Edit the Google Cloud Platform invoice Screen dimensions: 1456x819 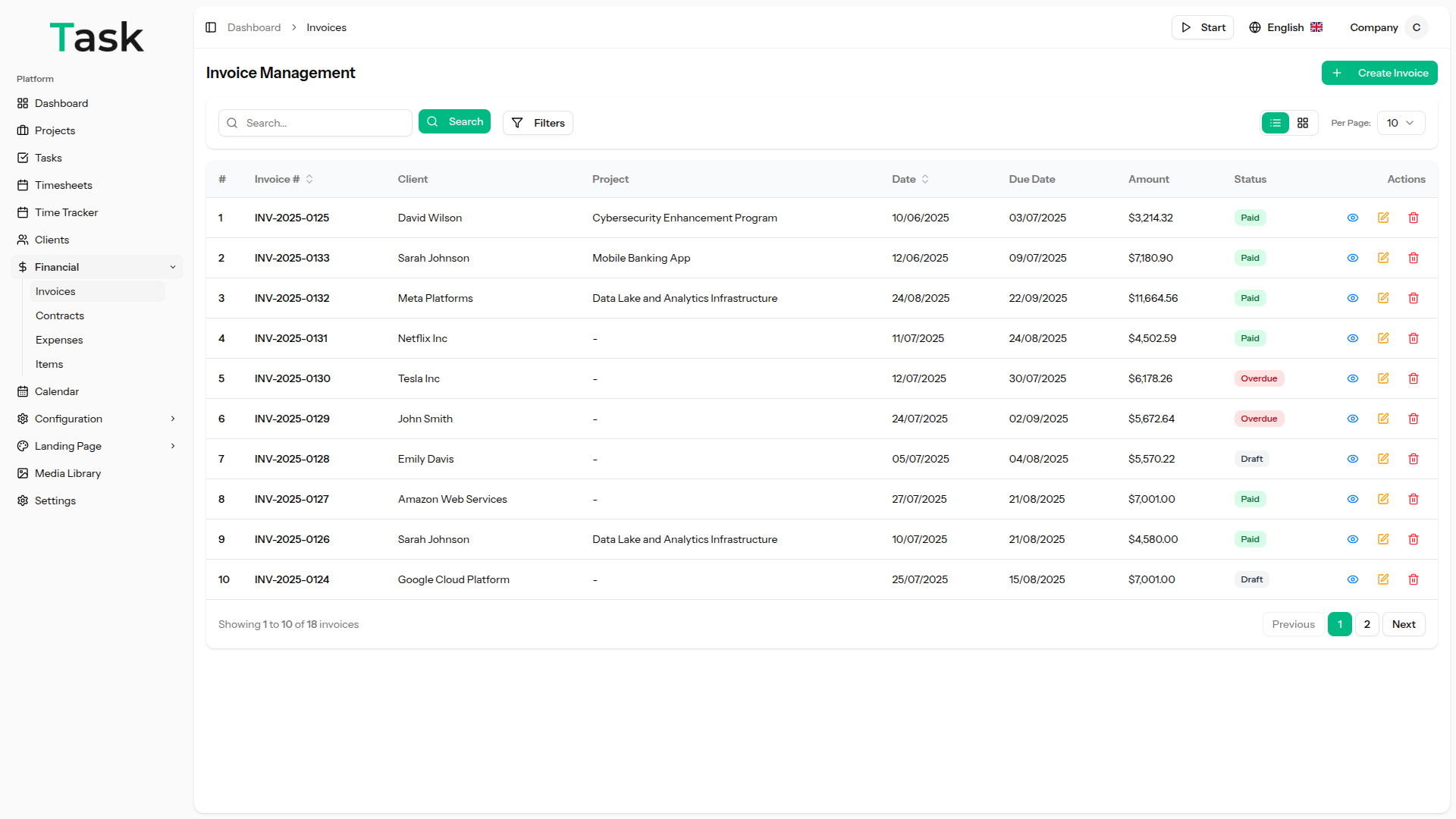tap(1383, 579)
